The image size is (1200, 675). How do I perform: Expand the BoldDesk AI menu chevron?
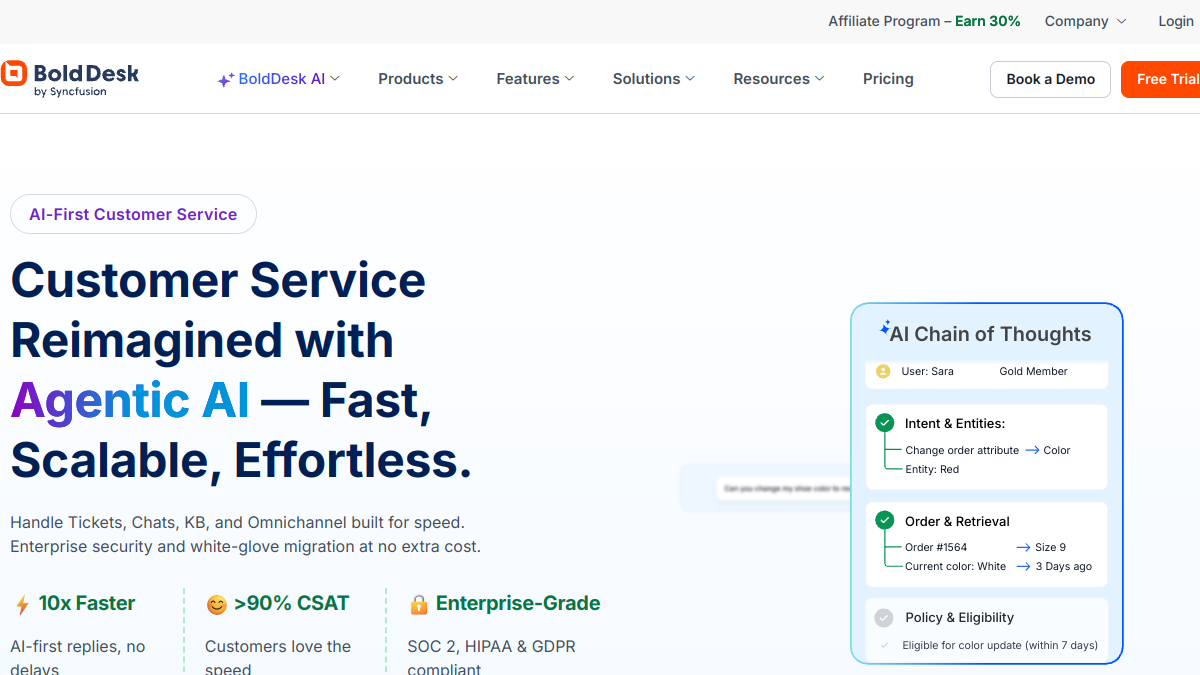click(x=335, y=78)
